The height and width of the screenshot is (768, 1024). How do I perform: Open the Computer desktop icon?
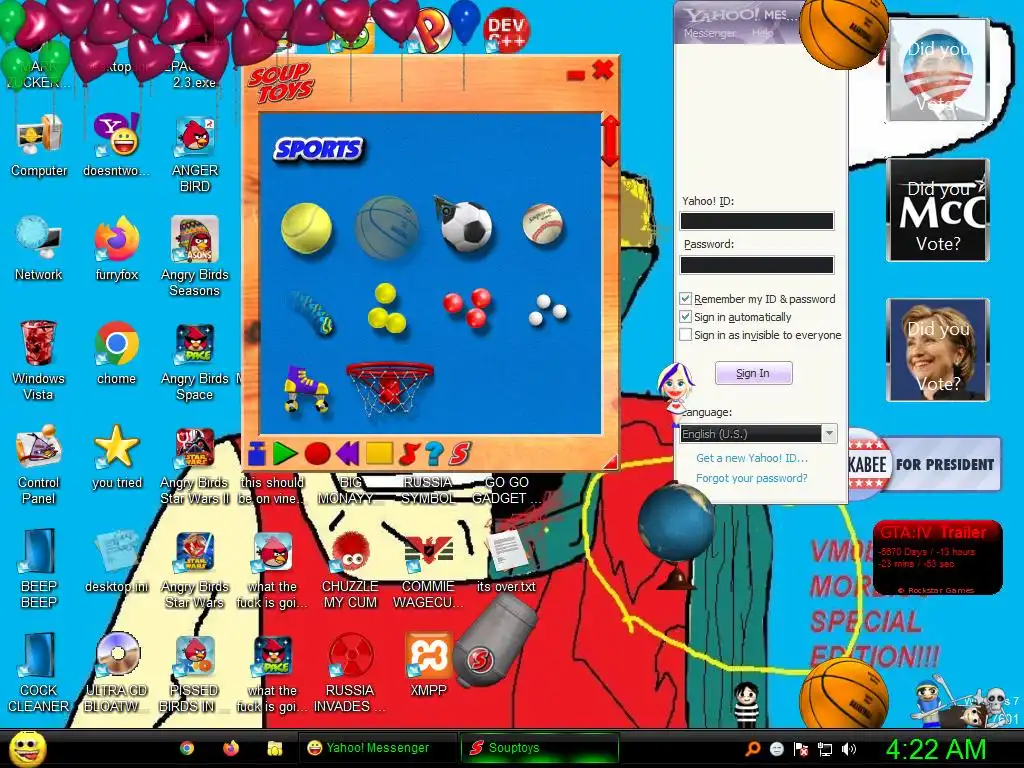39,146
